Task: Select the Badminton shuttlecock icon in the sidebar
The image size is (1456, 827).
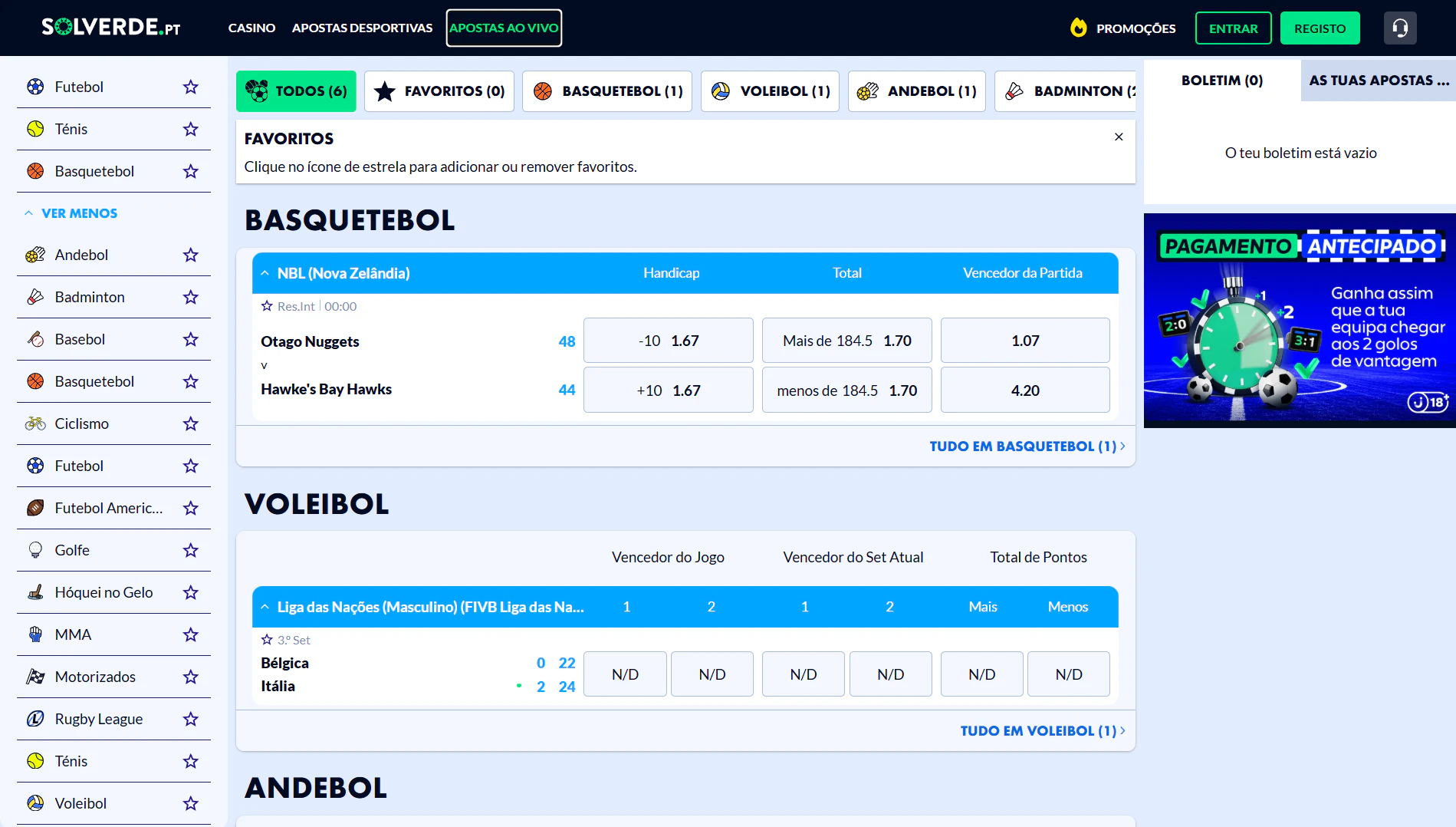Action: (x=35, y=297)
